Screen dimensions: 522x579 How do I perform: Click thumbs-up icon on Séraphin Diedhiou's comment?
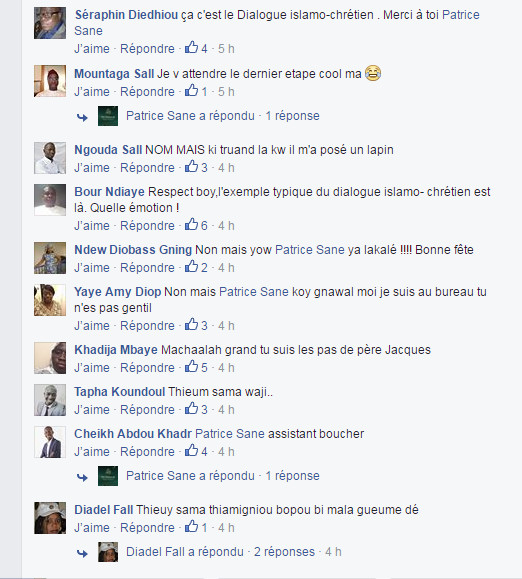191,48
